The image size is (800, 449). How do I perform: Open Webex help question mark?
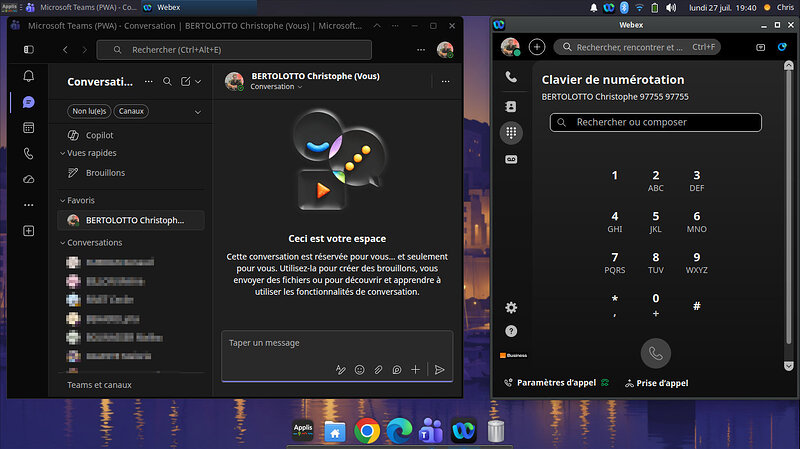point(511,331)
